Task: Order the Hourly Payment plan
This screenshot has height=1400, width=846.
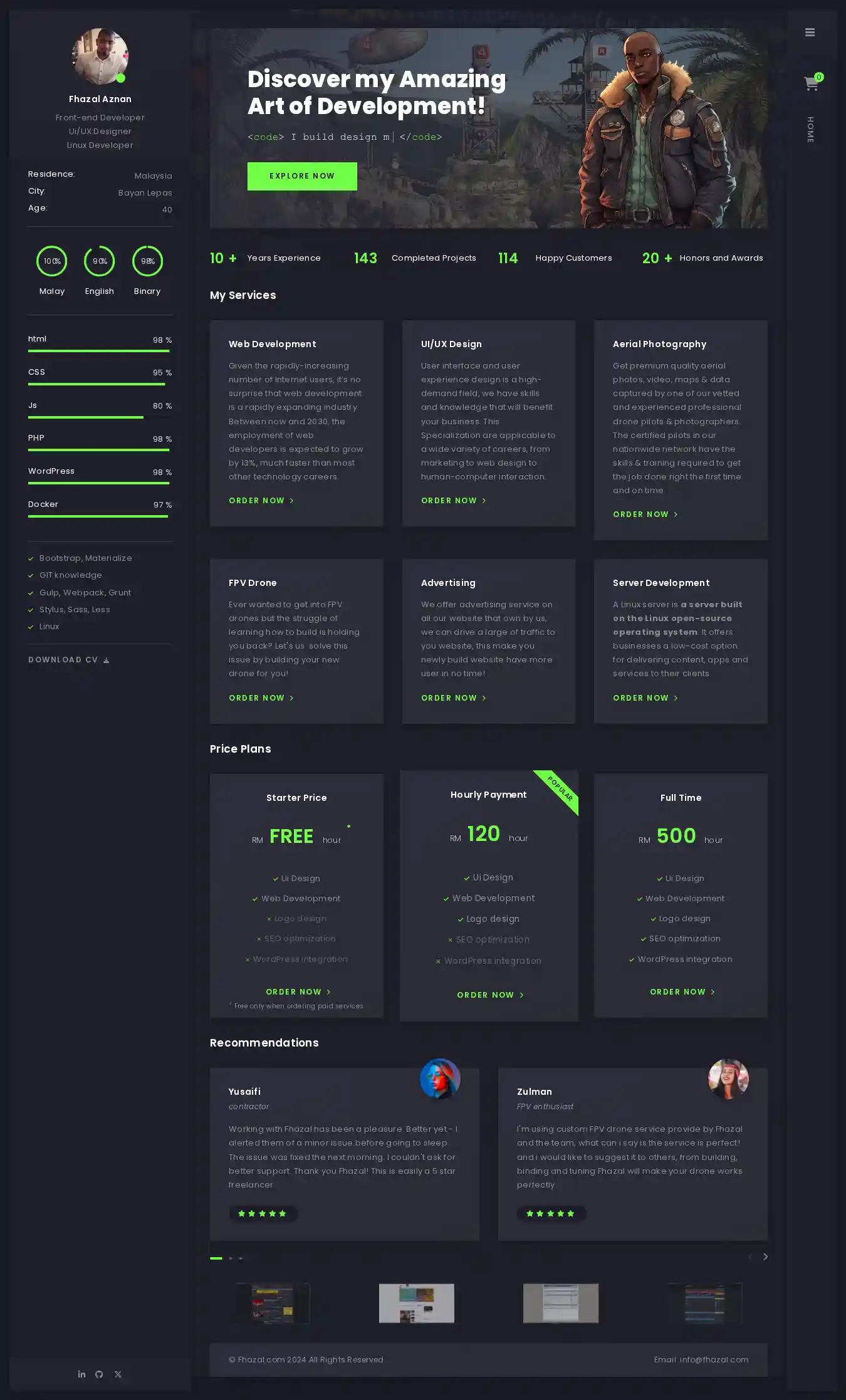Action: [x=489, y=995]
